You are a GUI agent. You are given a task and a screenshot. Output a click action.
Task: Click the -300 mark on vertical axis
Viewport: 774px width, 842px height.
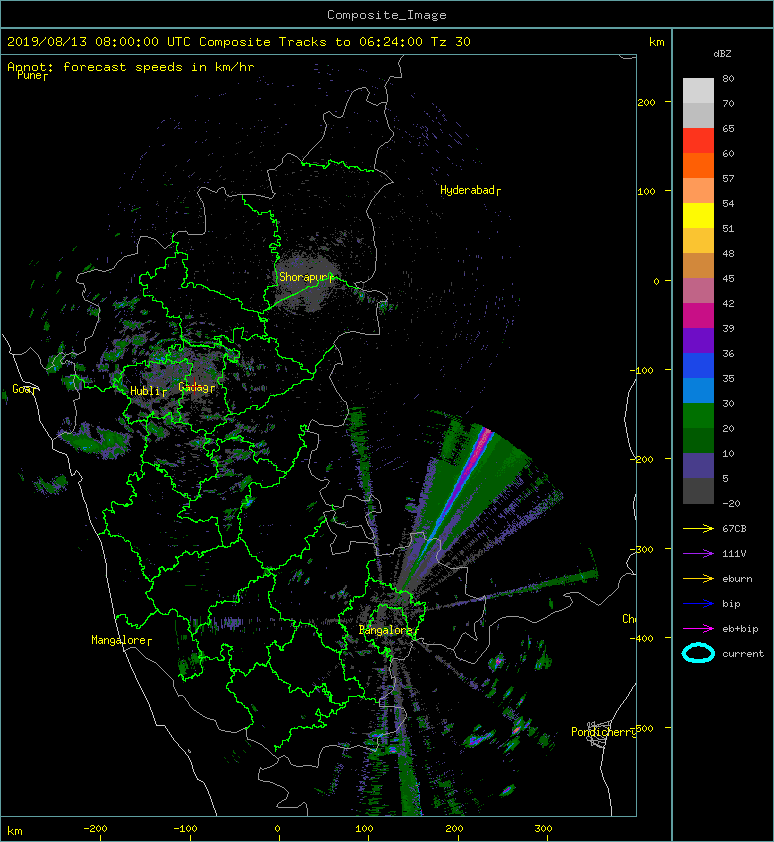click(x=642, y=549)
